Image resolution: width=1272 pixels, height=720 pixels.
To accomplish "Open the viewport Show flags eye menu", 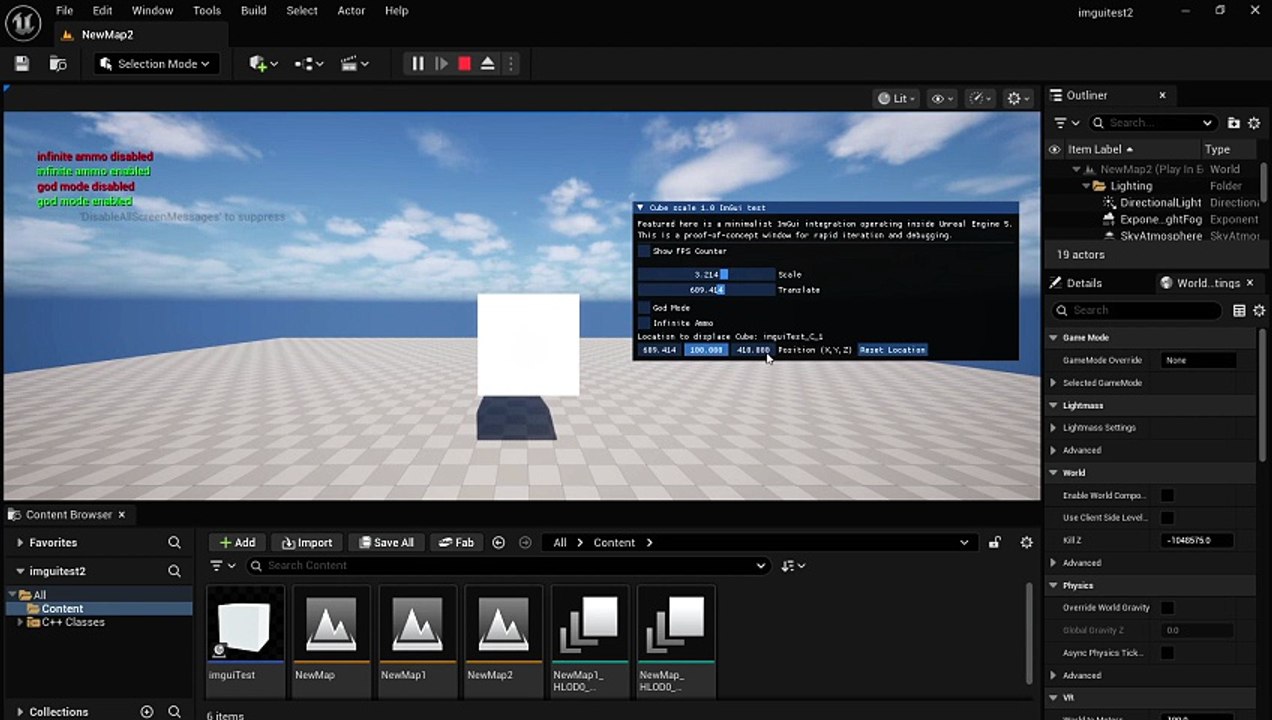I will pos(942,98).
